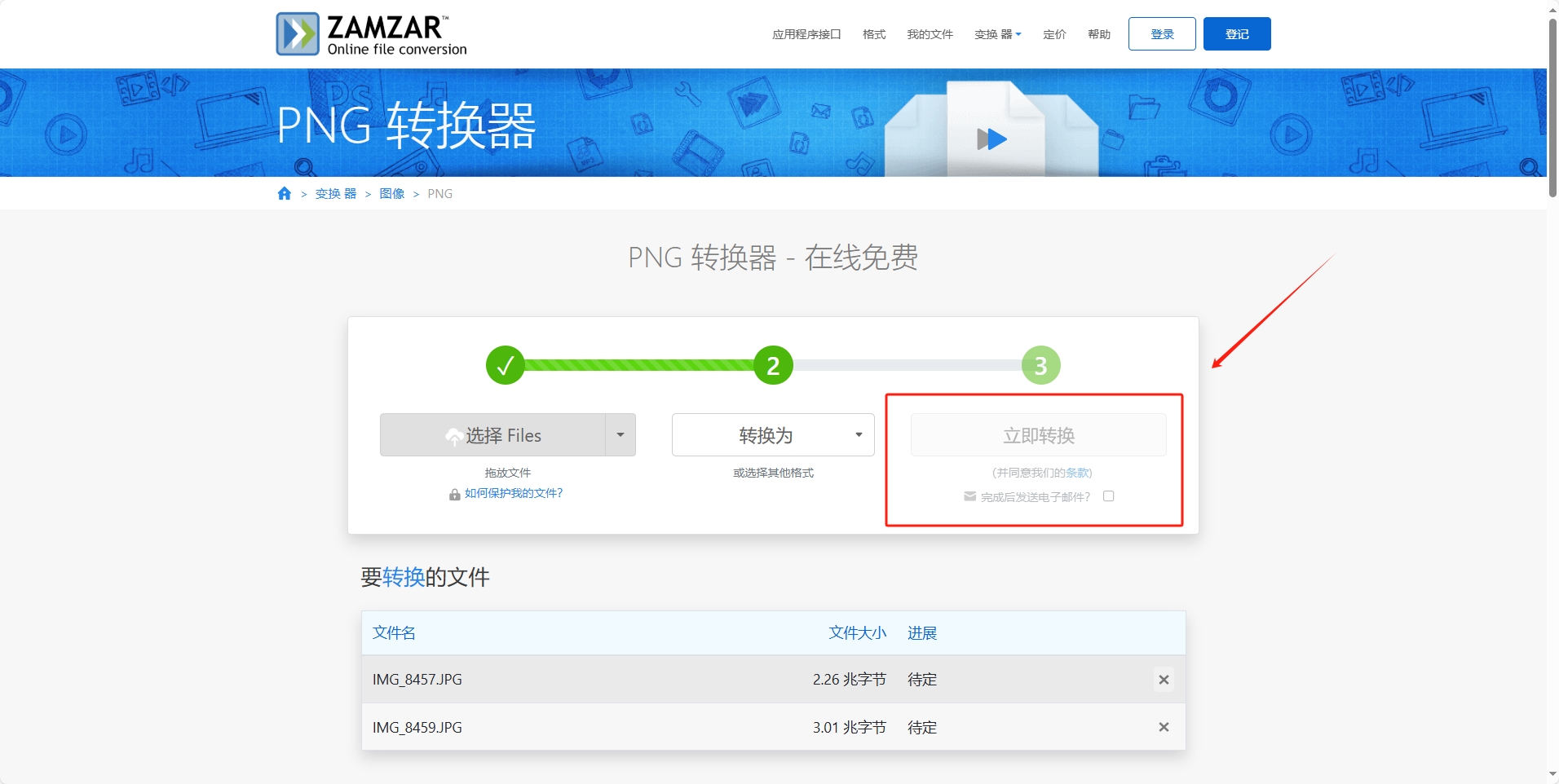The height and width of the screenshot is (784, 1559).
Task: Remove IMG_8457.JPG using its X icon
Action: coord(1164,679)
